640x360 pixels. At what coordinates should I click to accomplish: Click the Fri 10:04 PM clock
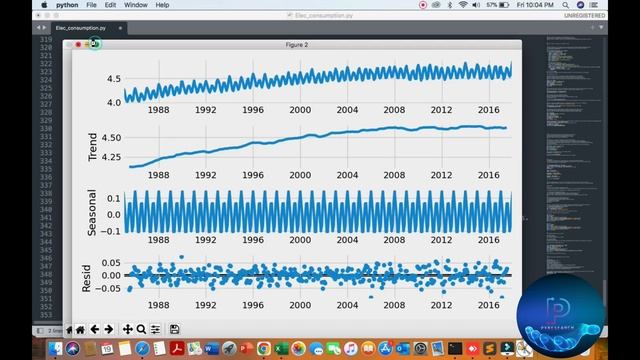(x=535, y=5)
